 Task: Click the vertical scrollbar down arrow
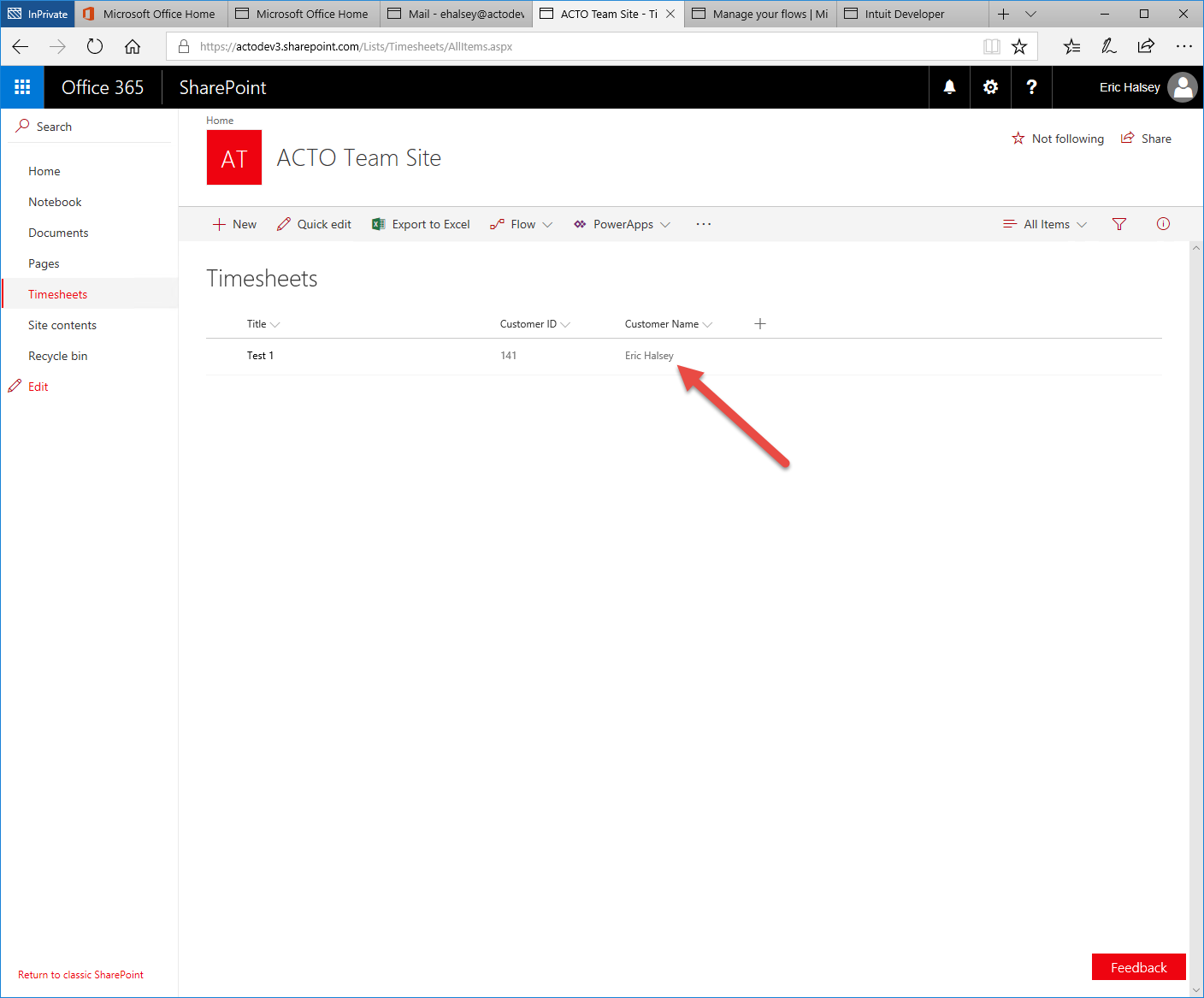(1195, 989)
